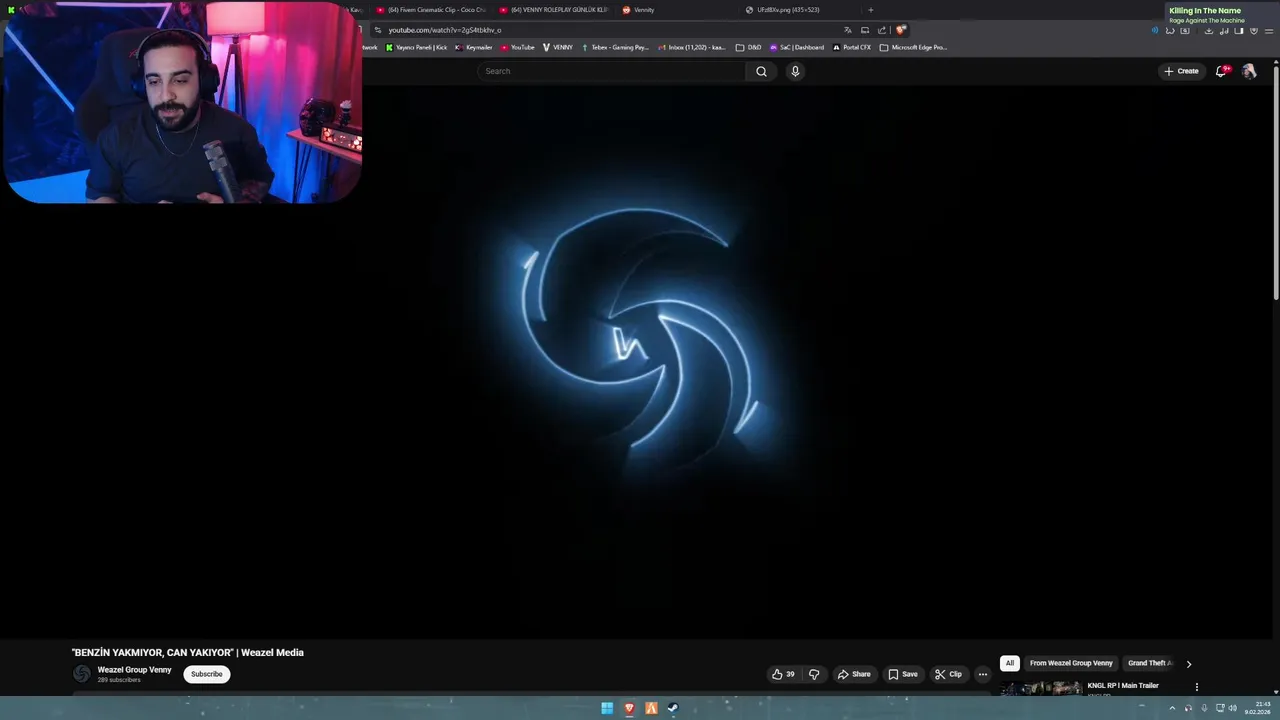Viewport: 1280px width, 720px height.
Task: Click the translate page icon in address bar
Action: (848, 30)
